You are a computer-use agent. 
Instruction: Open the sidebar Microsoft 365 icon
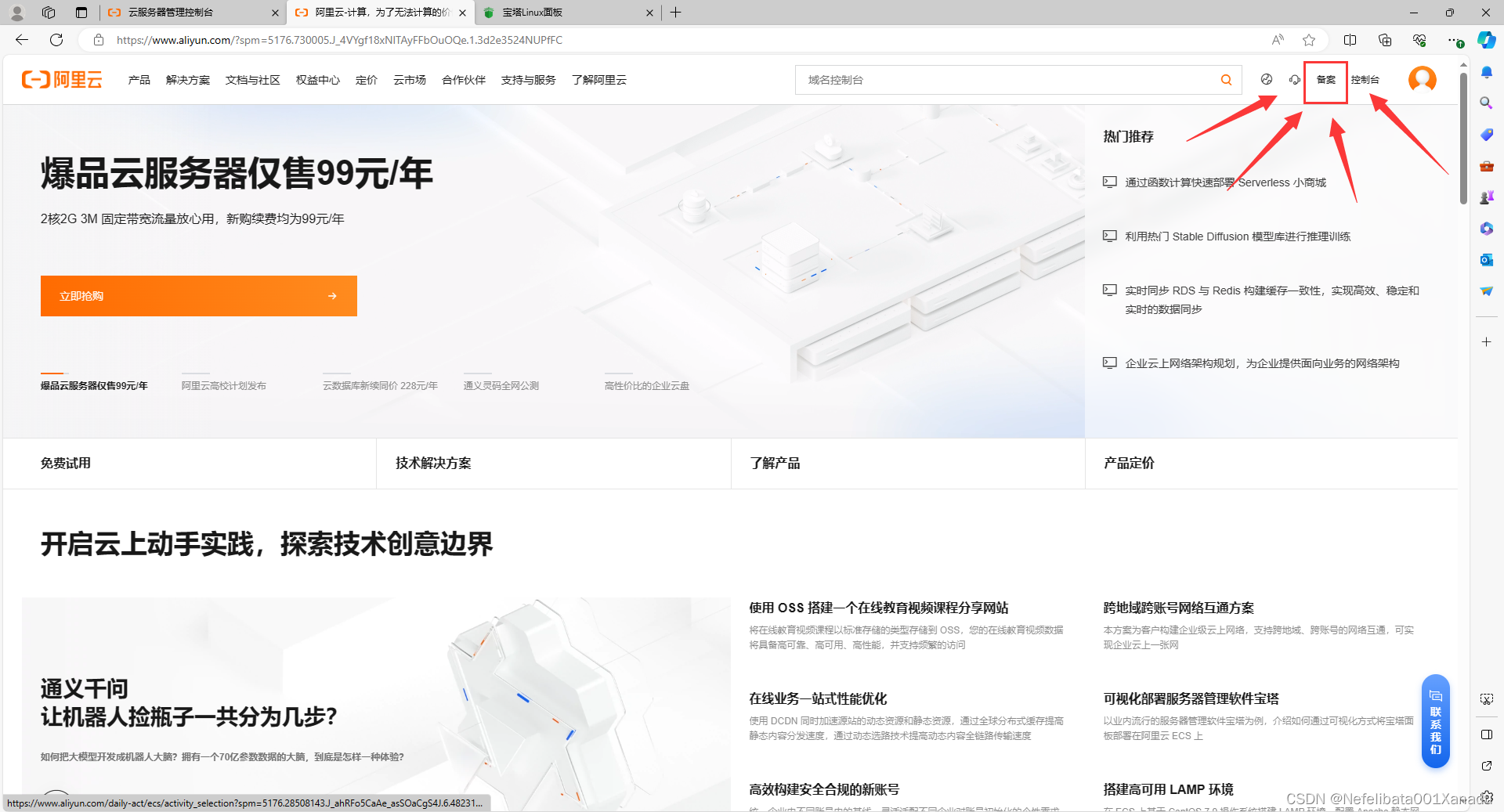point(1487,229)
